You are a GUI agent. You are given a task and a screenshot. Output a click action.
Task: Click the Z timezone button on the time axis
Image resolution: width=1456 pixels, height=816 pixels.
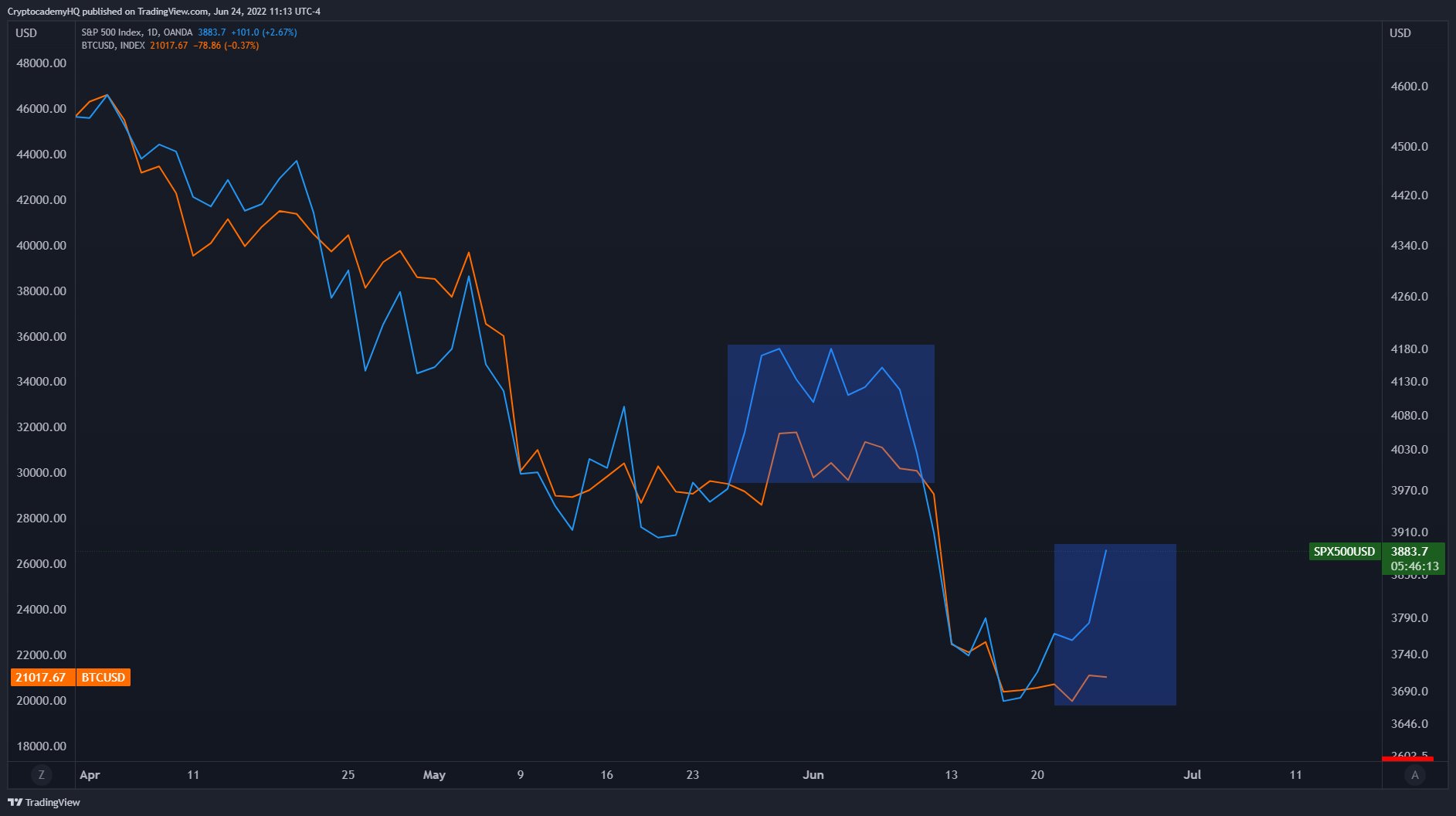[41, 774]
